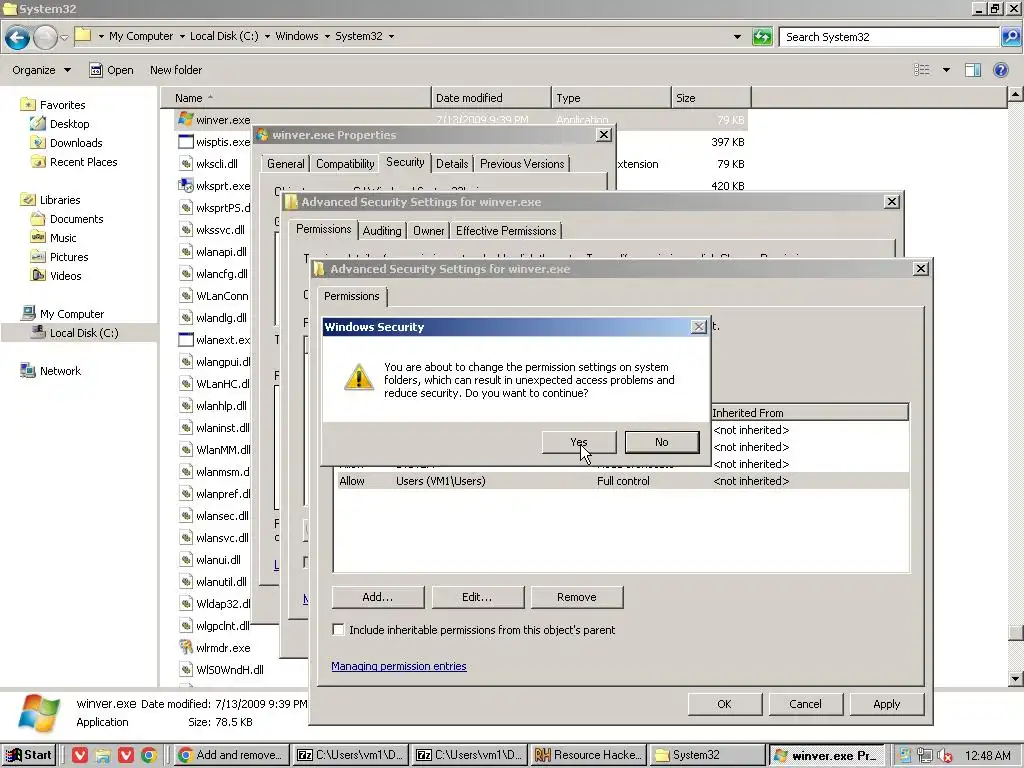1024x768 pixels.
Task: Click the Inherited From column header
Action: pyautogui.click(x=809, y=413)
